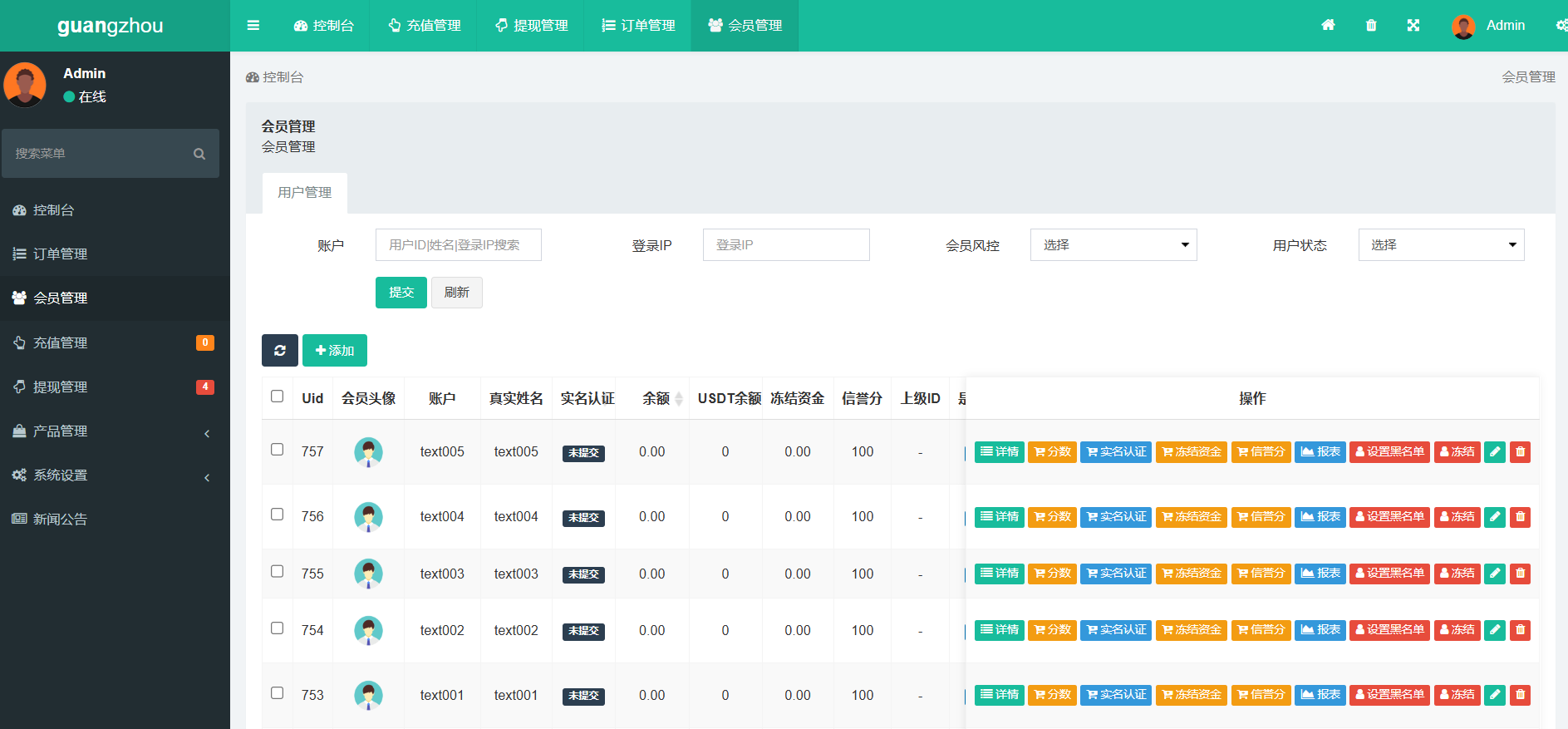
Task: Click the trash icon in top bar
Action: (x=1371, y=26)
